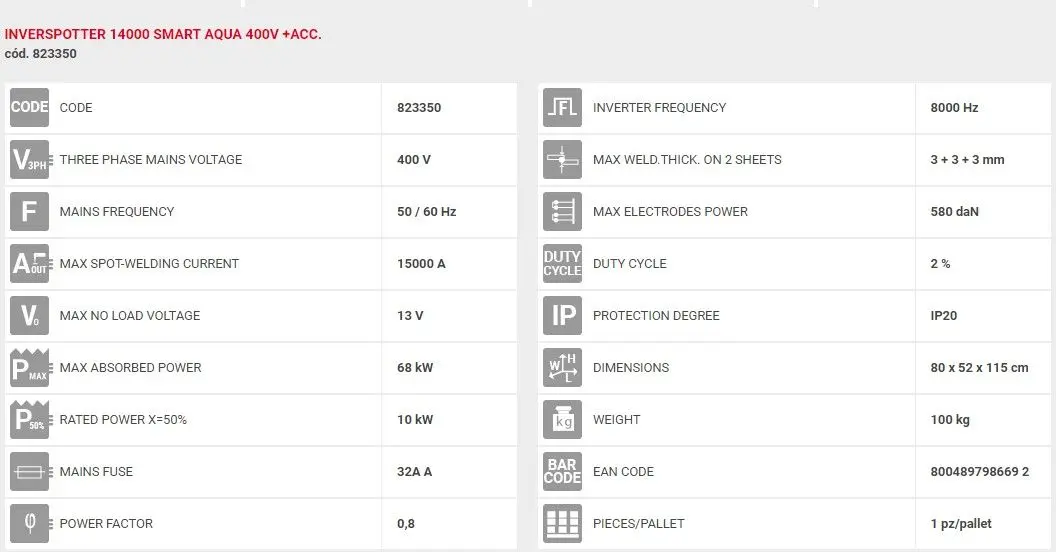Click the weight kg icon
This screenshot has height=552, width=1056.
pyautogui.click(x=562, y=420)
